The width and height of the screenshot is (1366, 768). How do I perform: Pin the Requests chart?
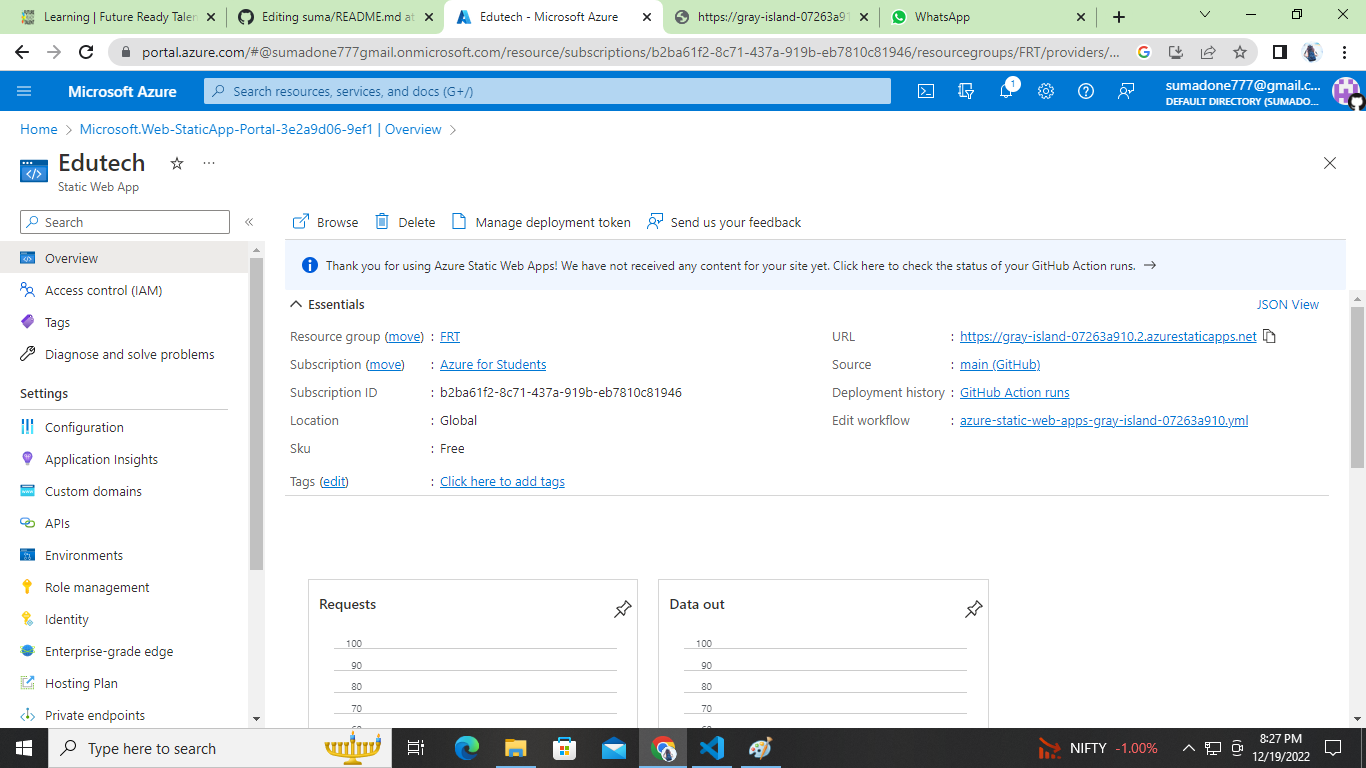click(622, 607)
